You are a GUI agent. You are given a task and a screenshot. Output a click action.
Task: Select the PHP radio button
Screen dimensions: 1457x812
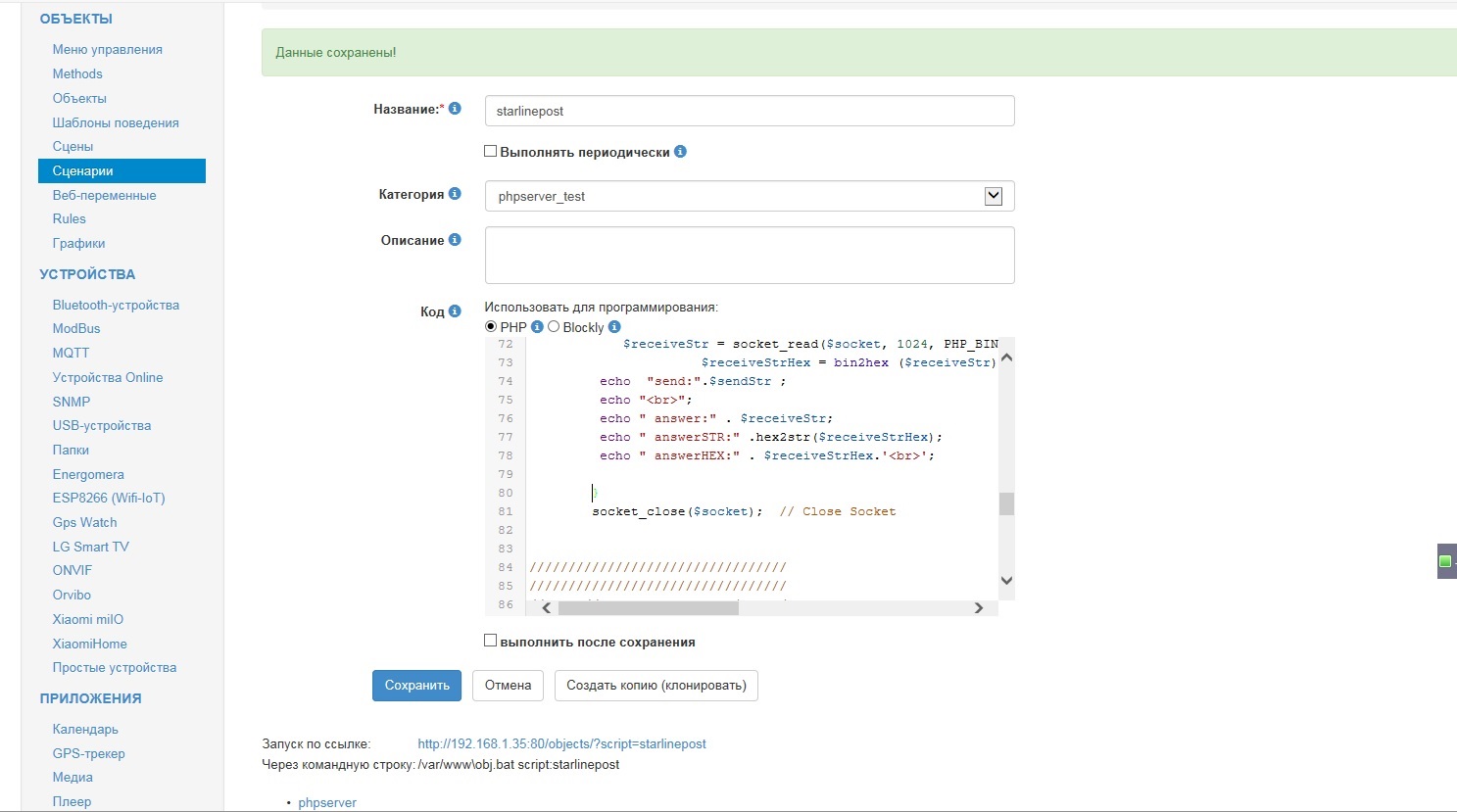(491, 327)
